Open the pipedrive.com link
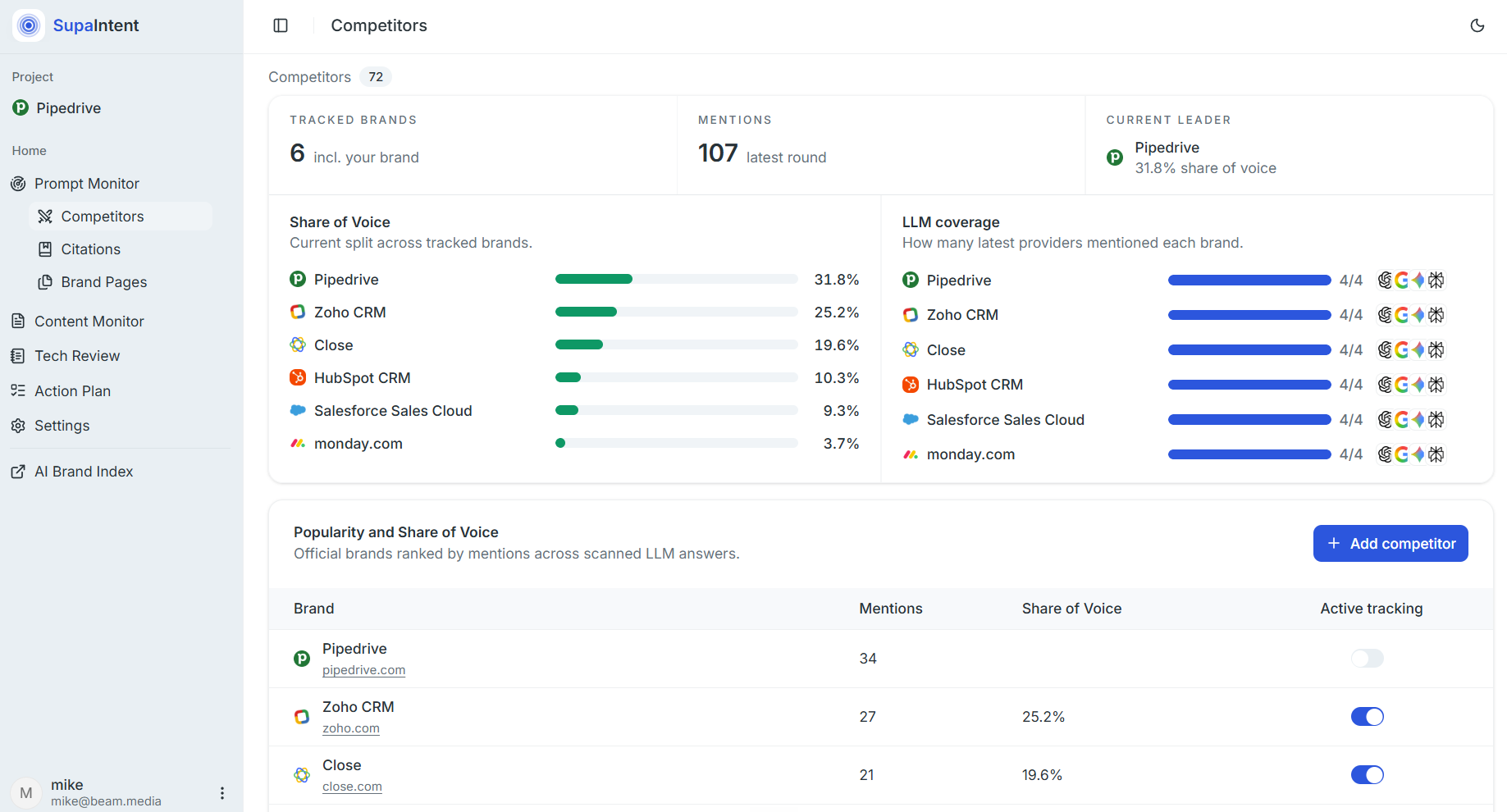Screen dimensions: 1507x812 click(363, 670)
